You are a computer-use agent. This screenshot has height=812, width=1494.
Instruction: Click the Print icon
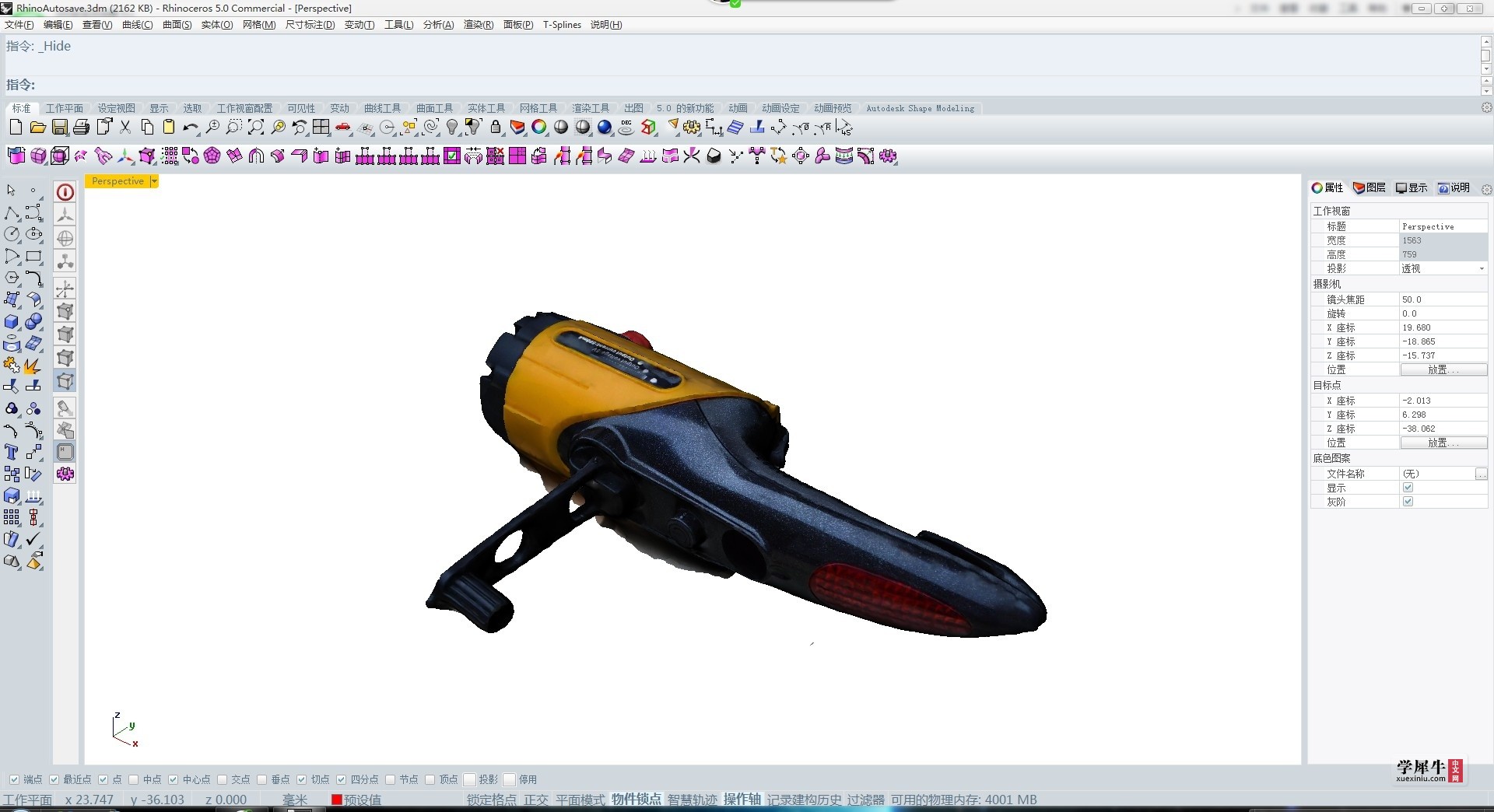click(81, 128)
